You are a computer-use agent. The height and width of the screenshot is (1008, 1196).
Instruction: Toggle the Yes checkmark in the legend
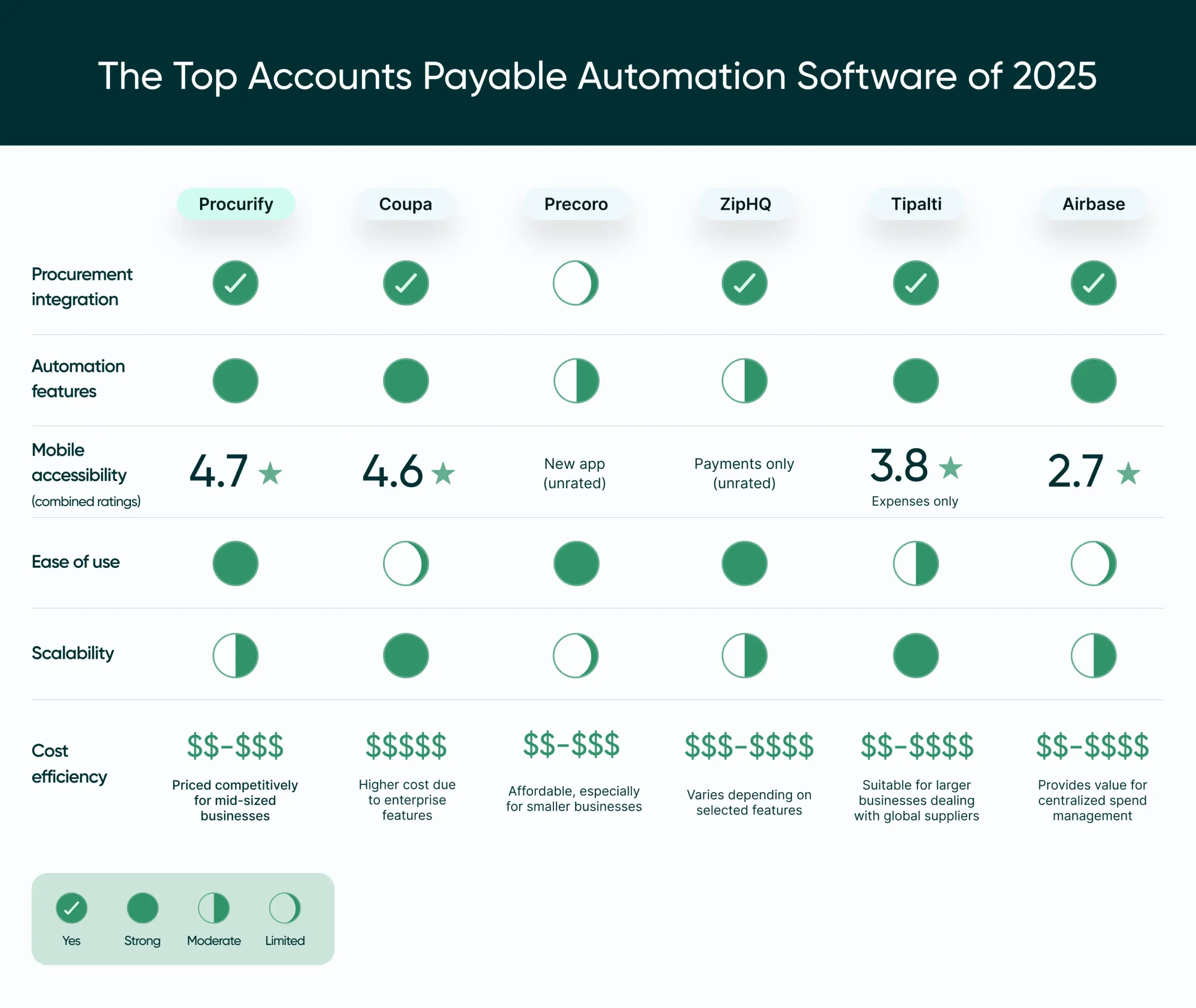(x=71, y=908)
